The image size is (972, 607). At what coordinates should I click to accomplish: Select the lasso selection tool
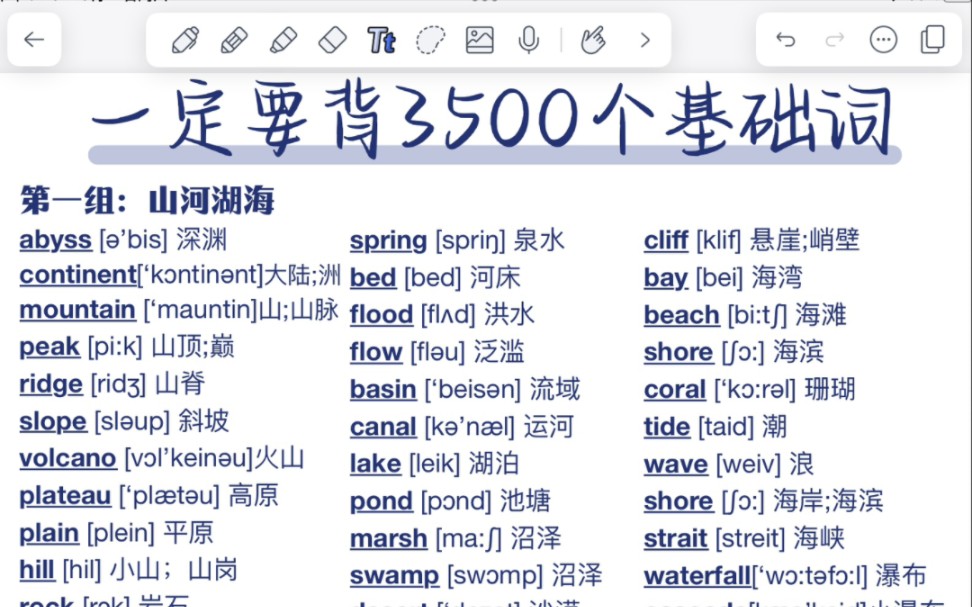click(x=428, y=40)
